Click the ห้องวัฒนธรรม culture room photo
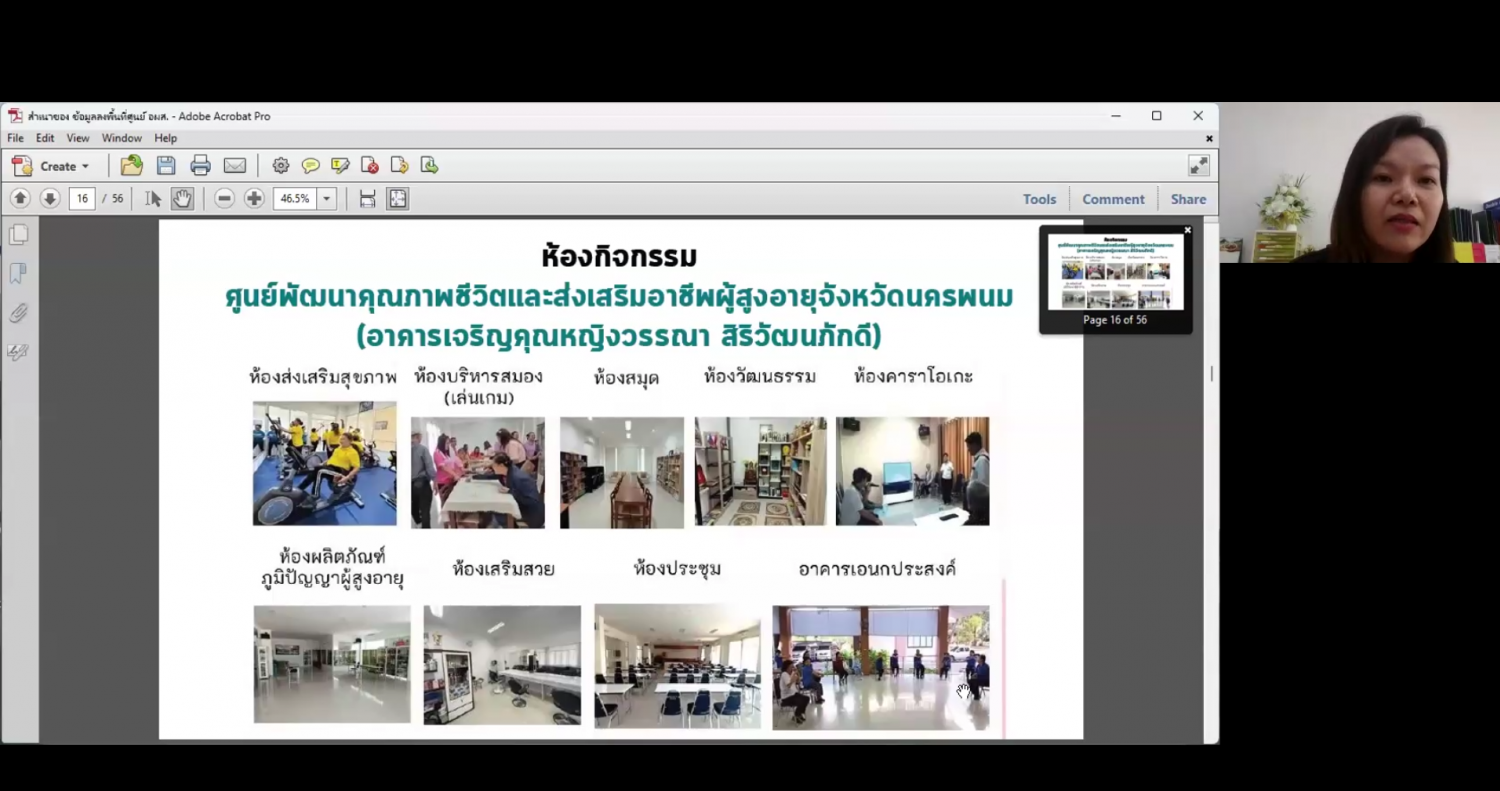 pos(761,471)
